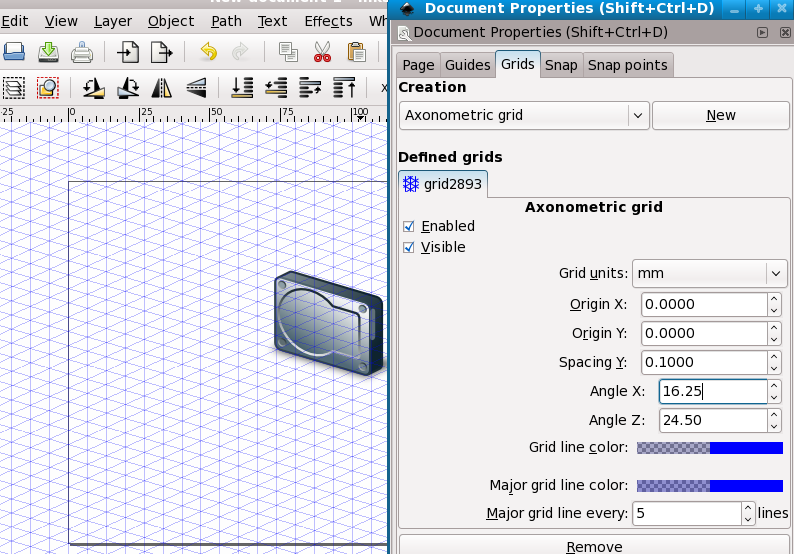Open the Major grid line color swatch
794x554 pixels.
pyautogui.click(x=710, y=486)
